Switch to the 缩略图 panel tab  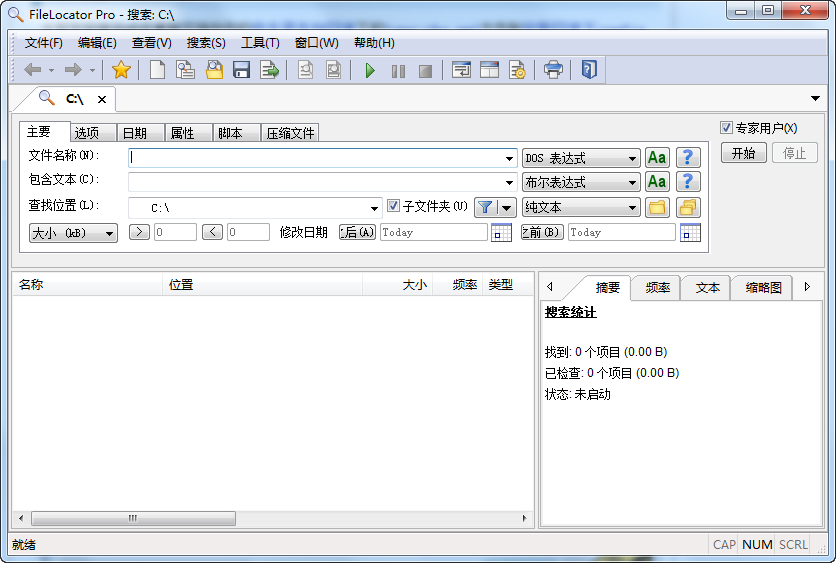tap(763, 288)
